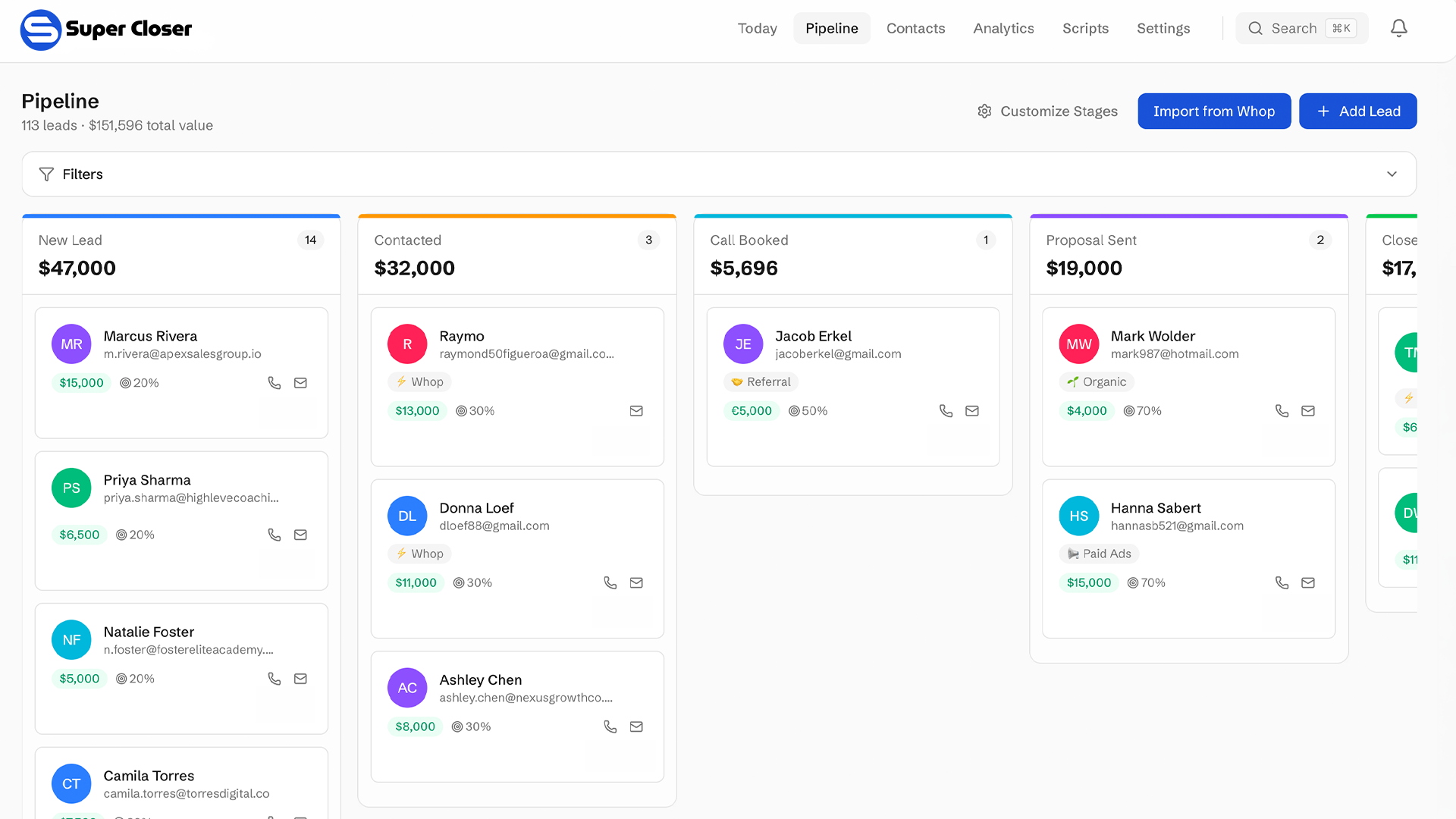The height and width of the screenshot is (819, 1456).
Task: Switch to the Analytics tab
Action: pyautogui.click(x=1003, y=28)
